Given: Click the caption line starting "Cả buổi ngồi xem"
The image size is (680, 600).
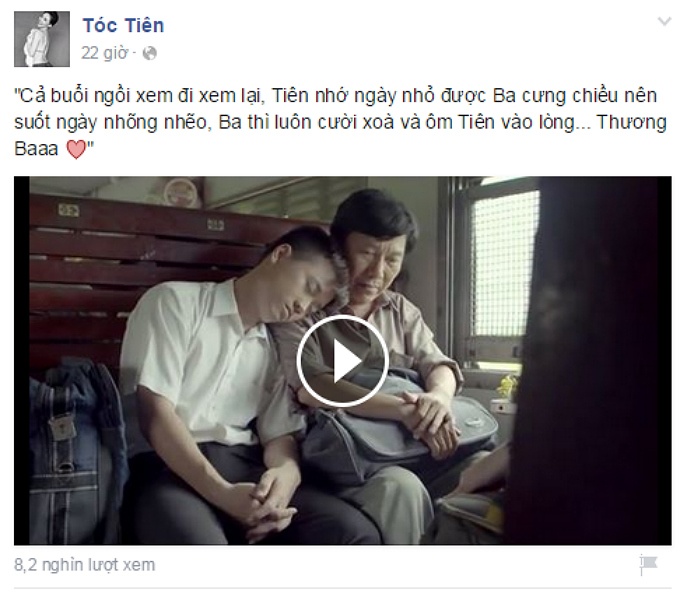Looking at the screenshot, I should (336, 96).
